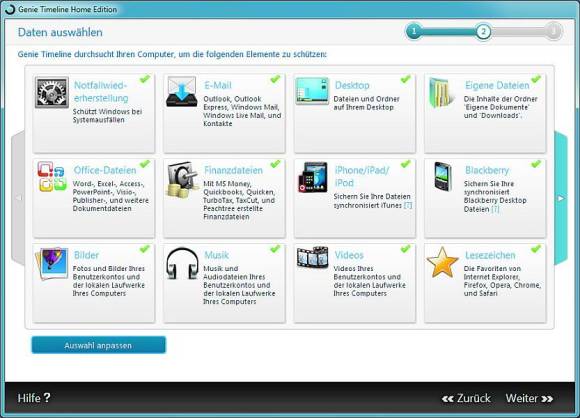This screenshot has width=580, height=418.
Task: Click the Videos film strip icon
Action: pyautogui.click(x=312, y=257)
